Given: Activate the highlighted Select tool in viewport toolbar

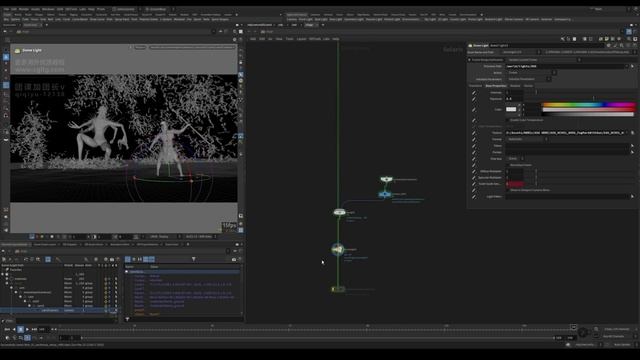Looking at the screenshot, I should coord(6,57).
